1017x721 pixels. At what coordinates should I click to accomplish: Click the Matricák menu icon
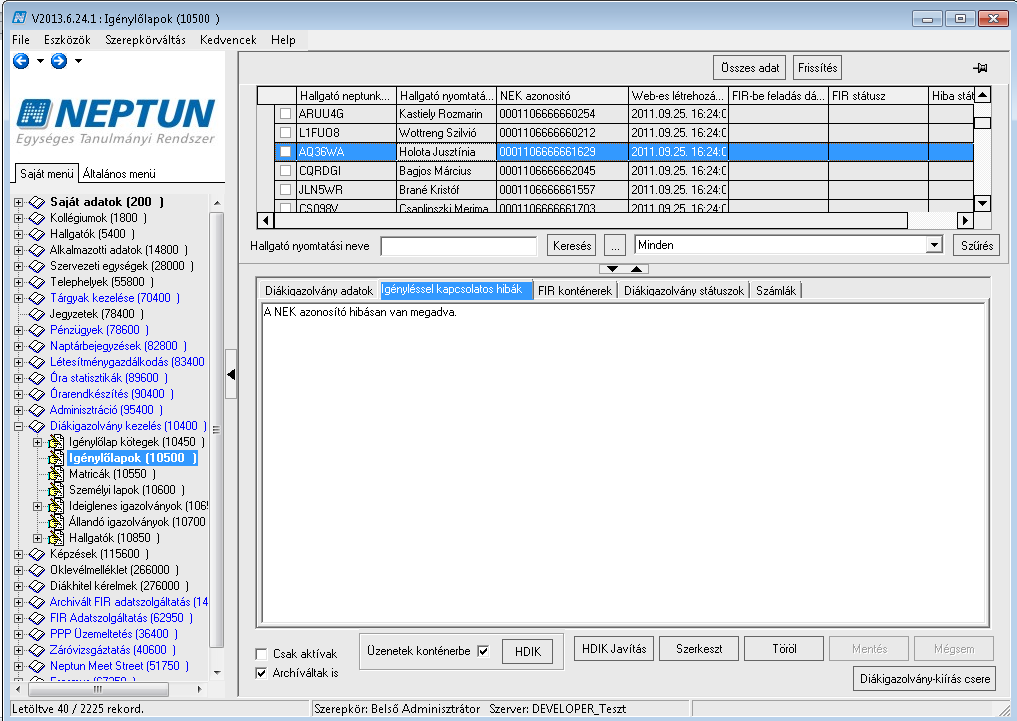point(56,474)
